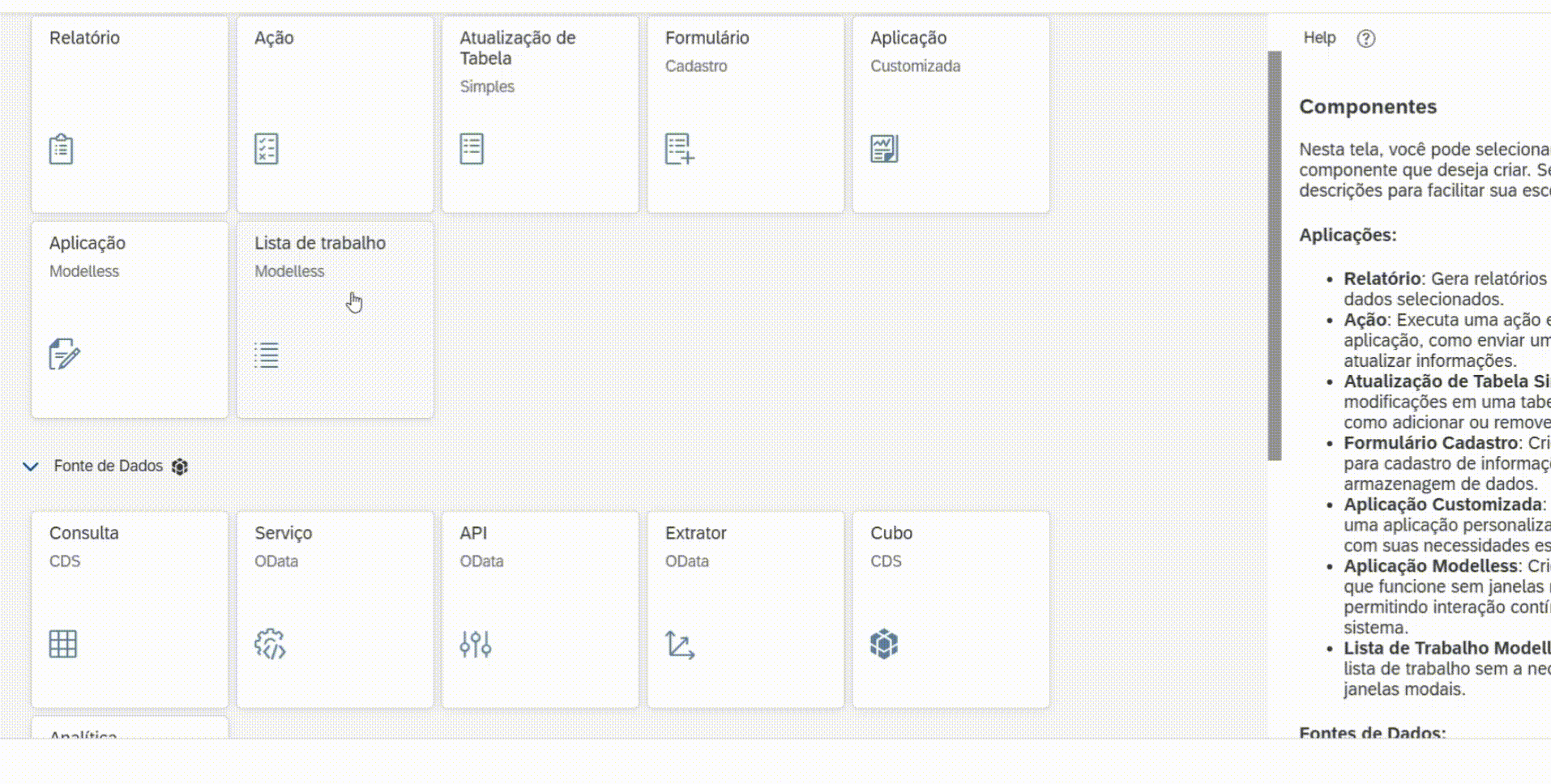Select the Lista de trabalho Modelless tile
Viewport: 1551px width, 784px height.
(x=335, y=320)
